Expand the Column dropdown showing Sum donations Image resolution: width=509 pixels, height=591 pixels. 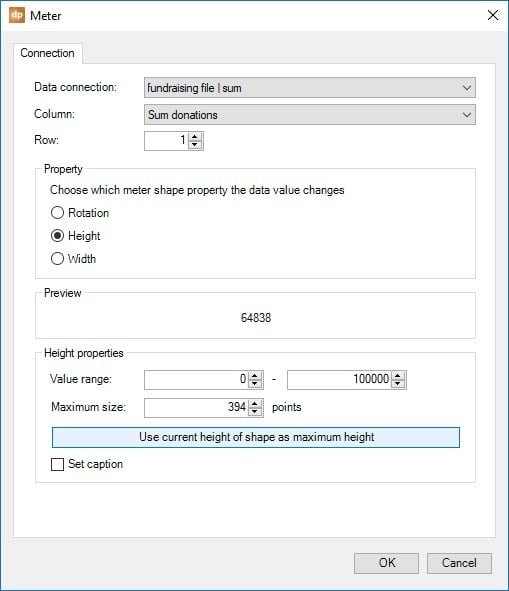pyautogui.click(x=310, y=115)
